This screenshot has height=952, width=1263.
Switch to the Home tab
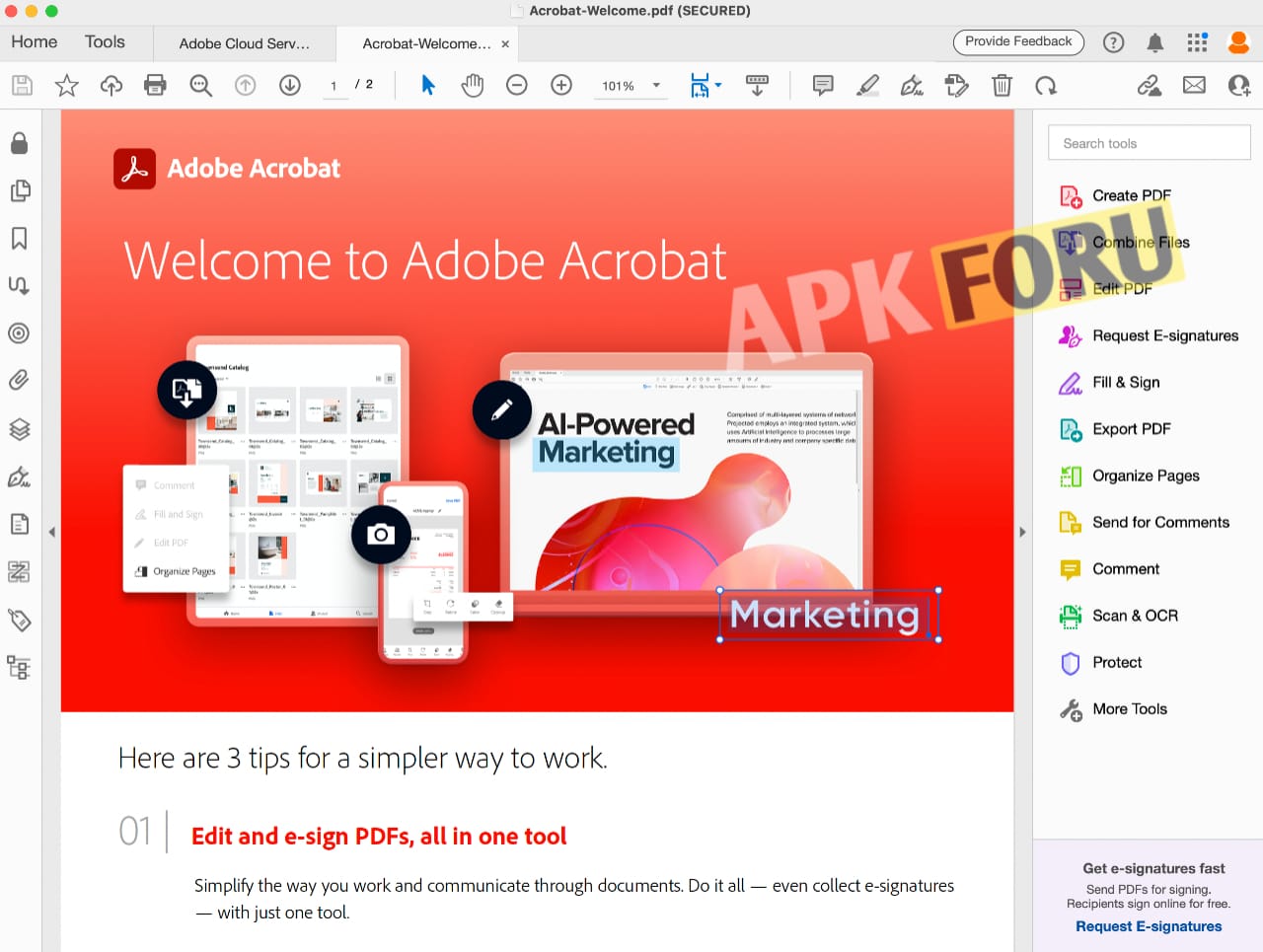tap(35, 42)
